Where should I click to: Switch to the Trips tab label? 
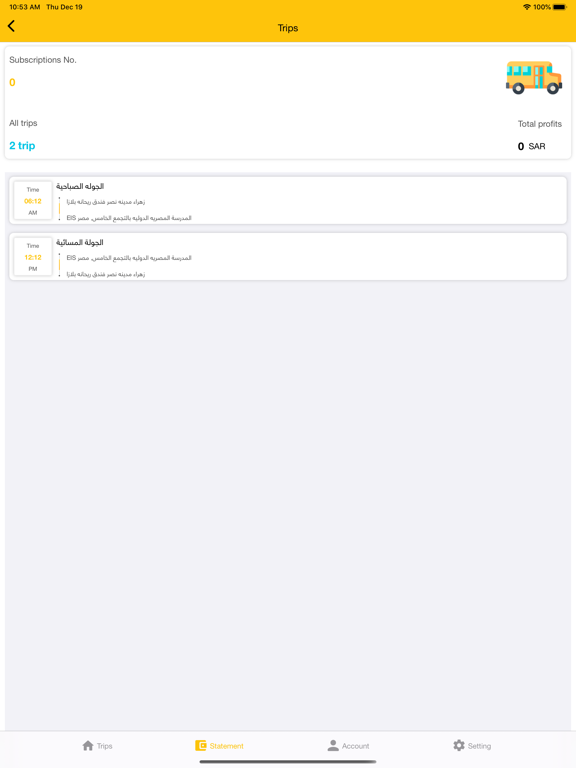pyautogui.click(x=104, y=746)
